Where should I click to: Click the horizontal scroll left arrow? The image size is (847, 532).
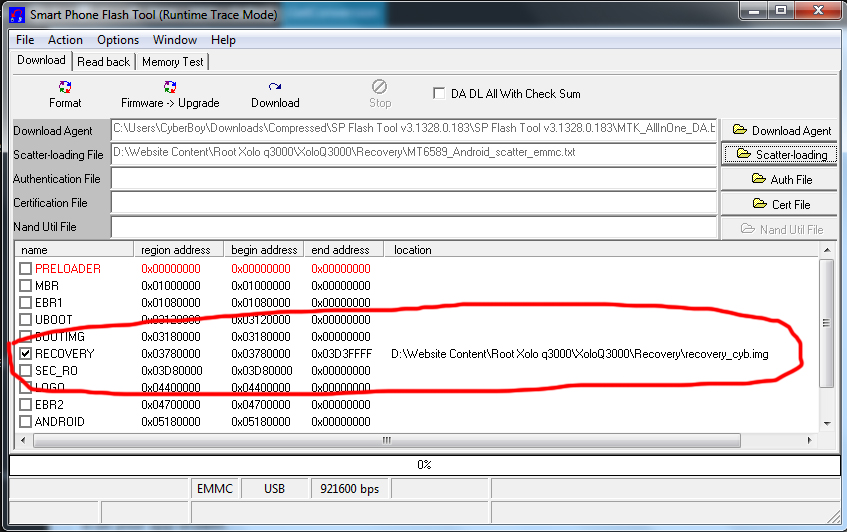23,441
